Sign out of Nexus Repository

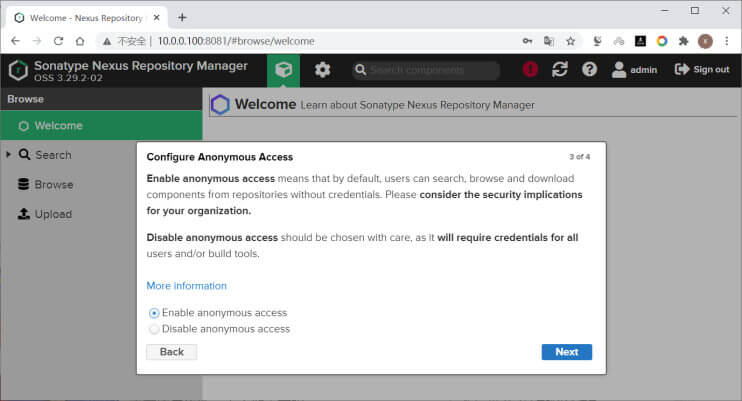click(702, 70)
